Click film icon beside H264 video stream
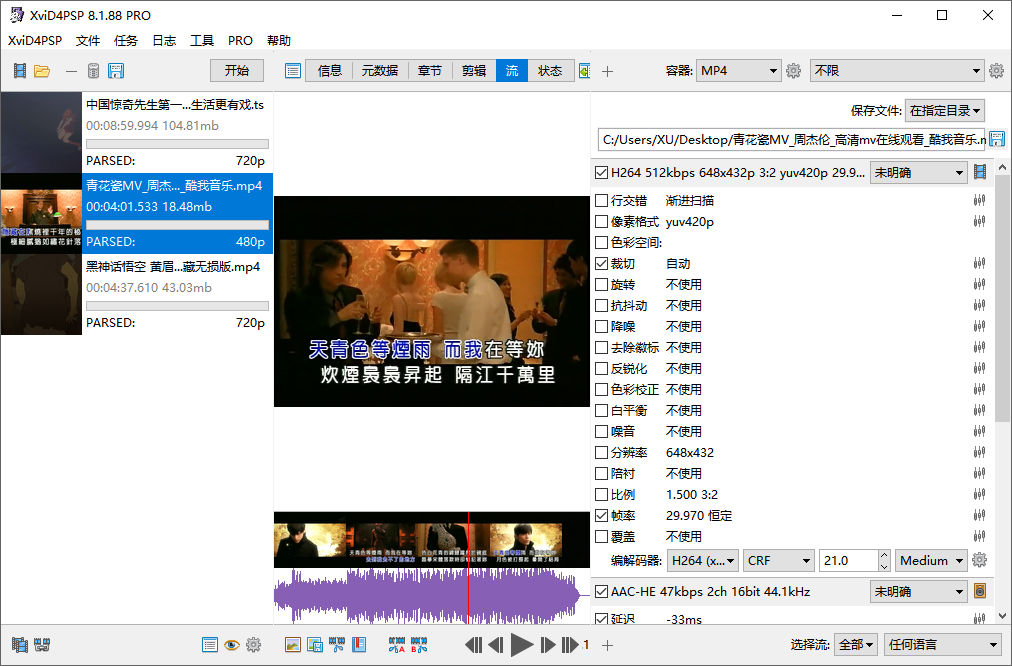1012x666 pixels. coord(980,172)
